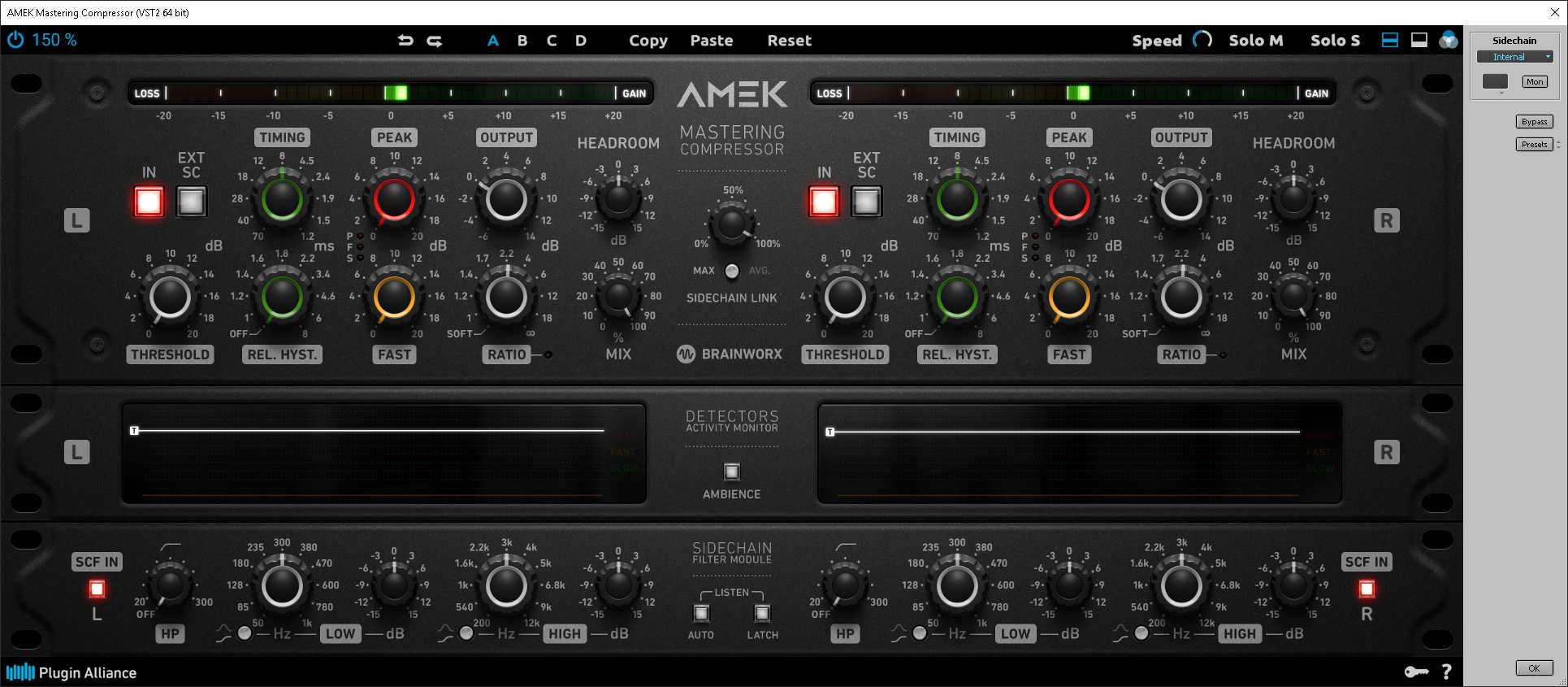Toggle the left channel IN button
This screenshot has width=1568, height=687.
(x=149, y=202)
